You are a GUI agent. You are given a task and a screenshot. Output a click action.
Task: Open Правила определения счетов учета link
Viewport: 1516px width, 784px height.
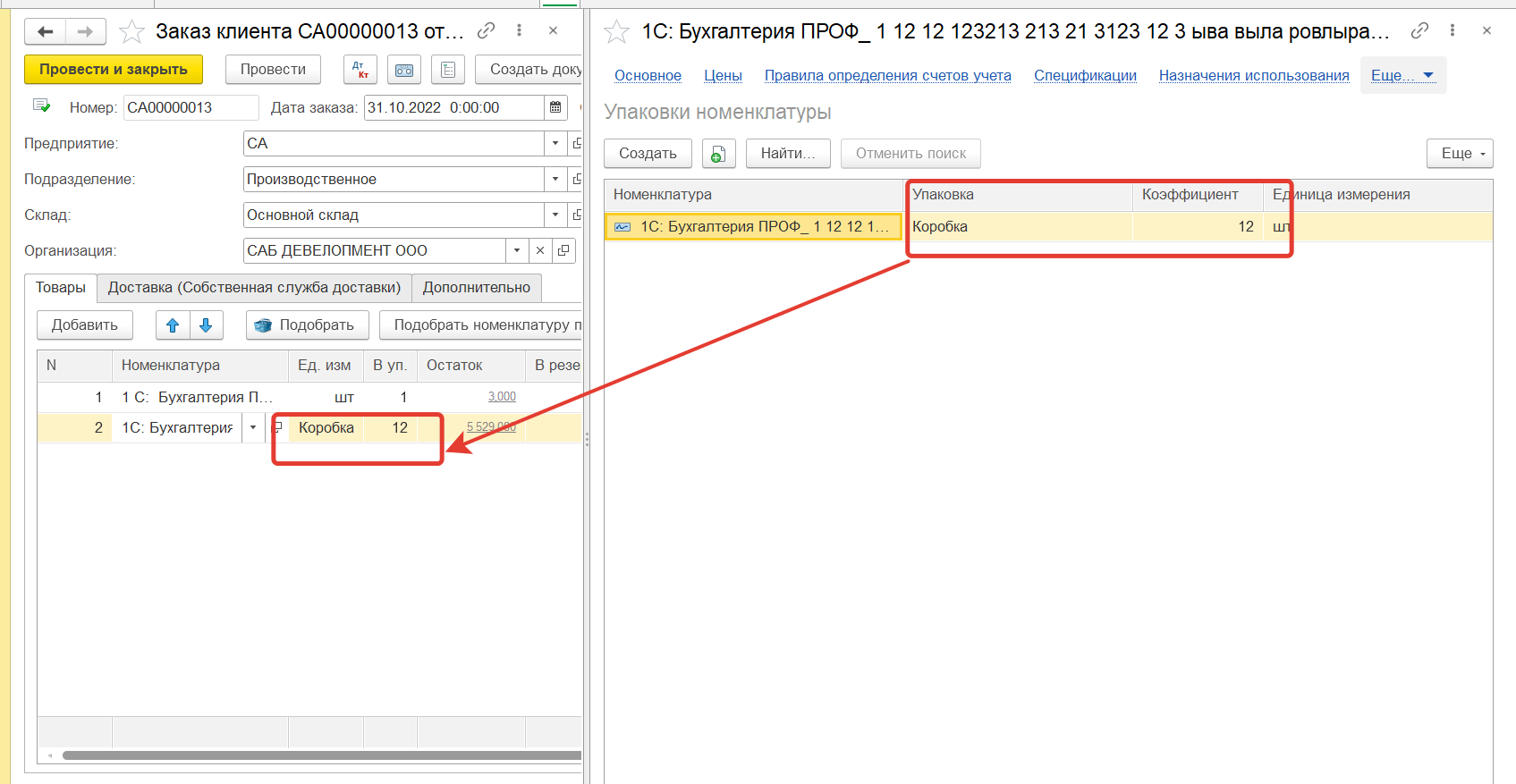point(887,76)
